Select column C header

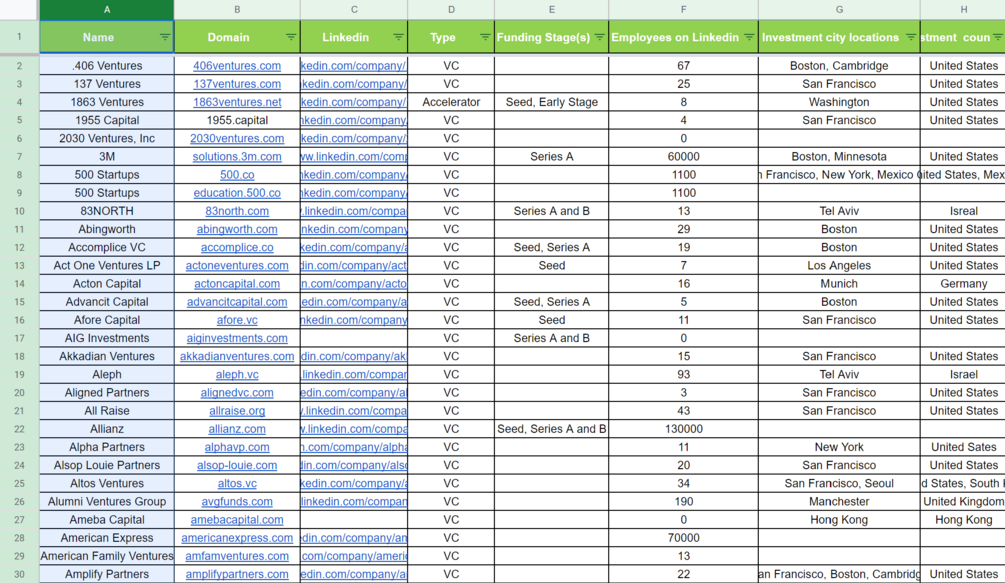pyautogui.click(x=354, y=10)
